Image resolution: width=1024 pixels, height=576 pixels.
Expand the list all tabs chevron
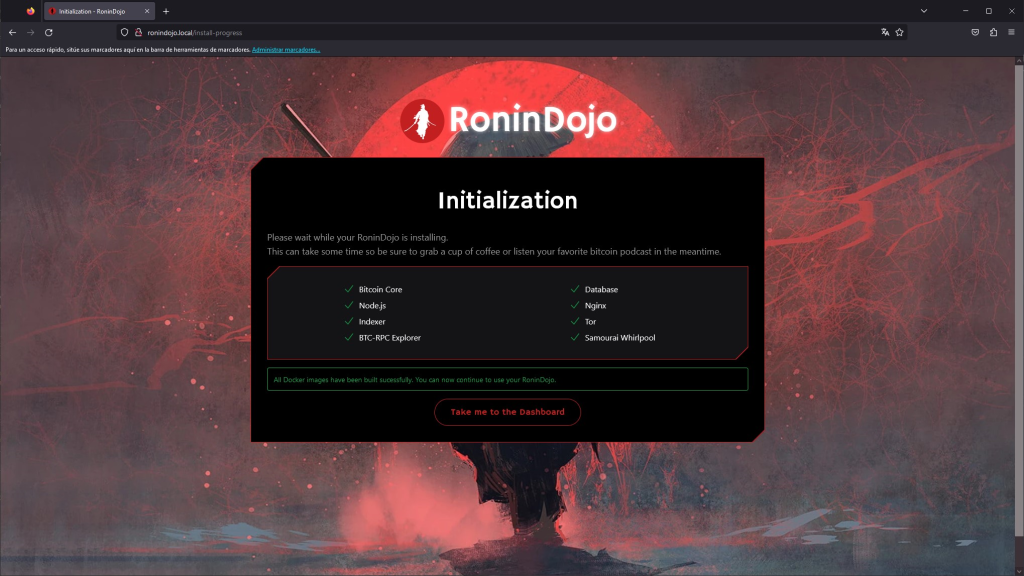coord(923,11)
